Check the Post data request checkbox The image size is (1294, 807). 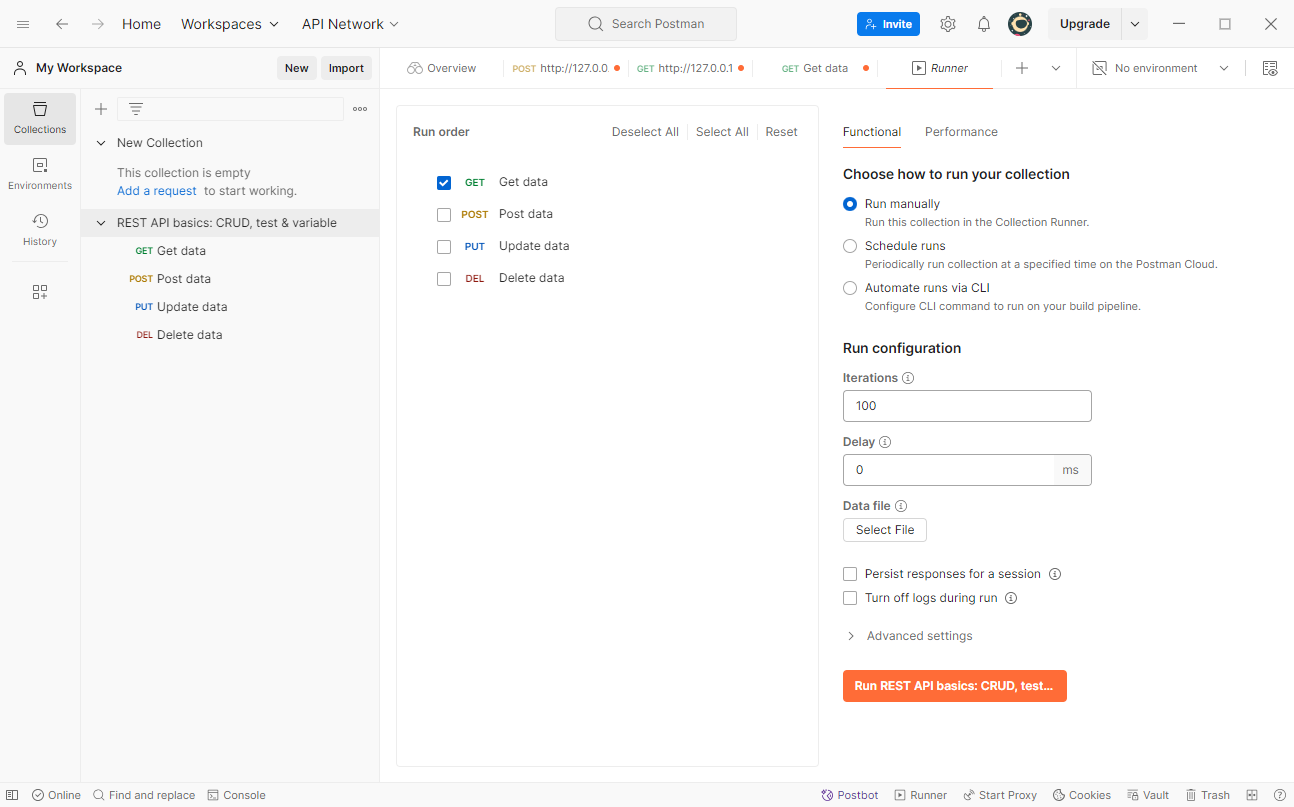pos(444,215)
